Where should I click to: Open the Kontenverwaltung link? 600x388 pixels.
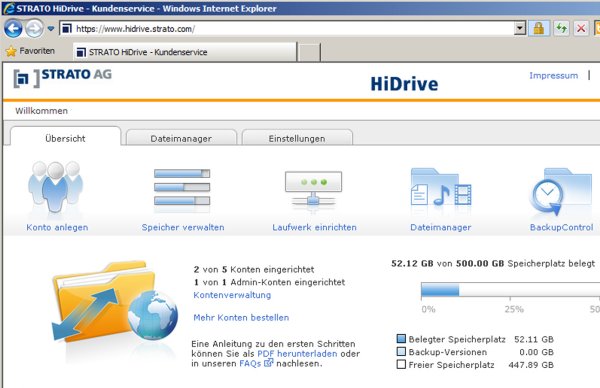pyautogui.click(x=232, y=295)
